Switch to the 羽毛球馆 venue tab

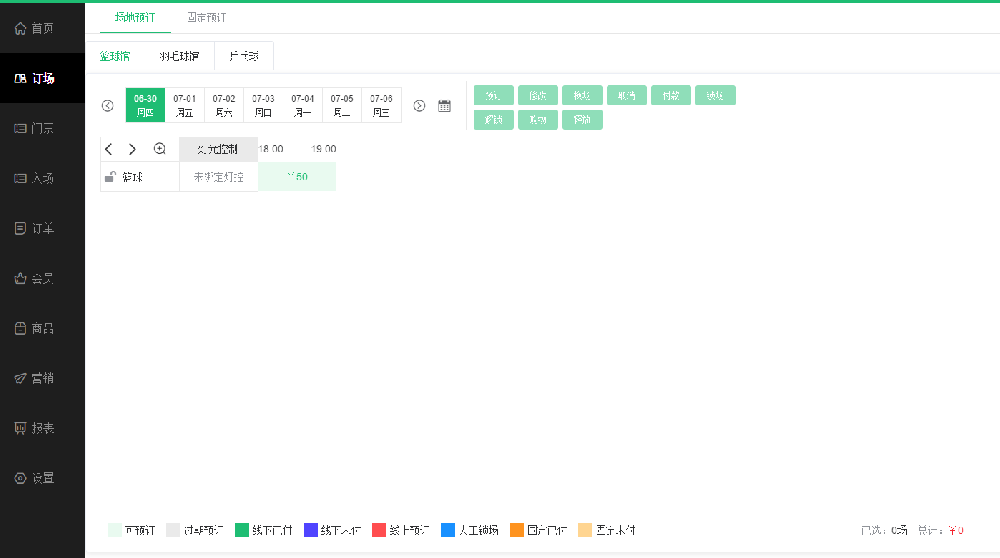179,56
